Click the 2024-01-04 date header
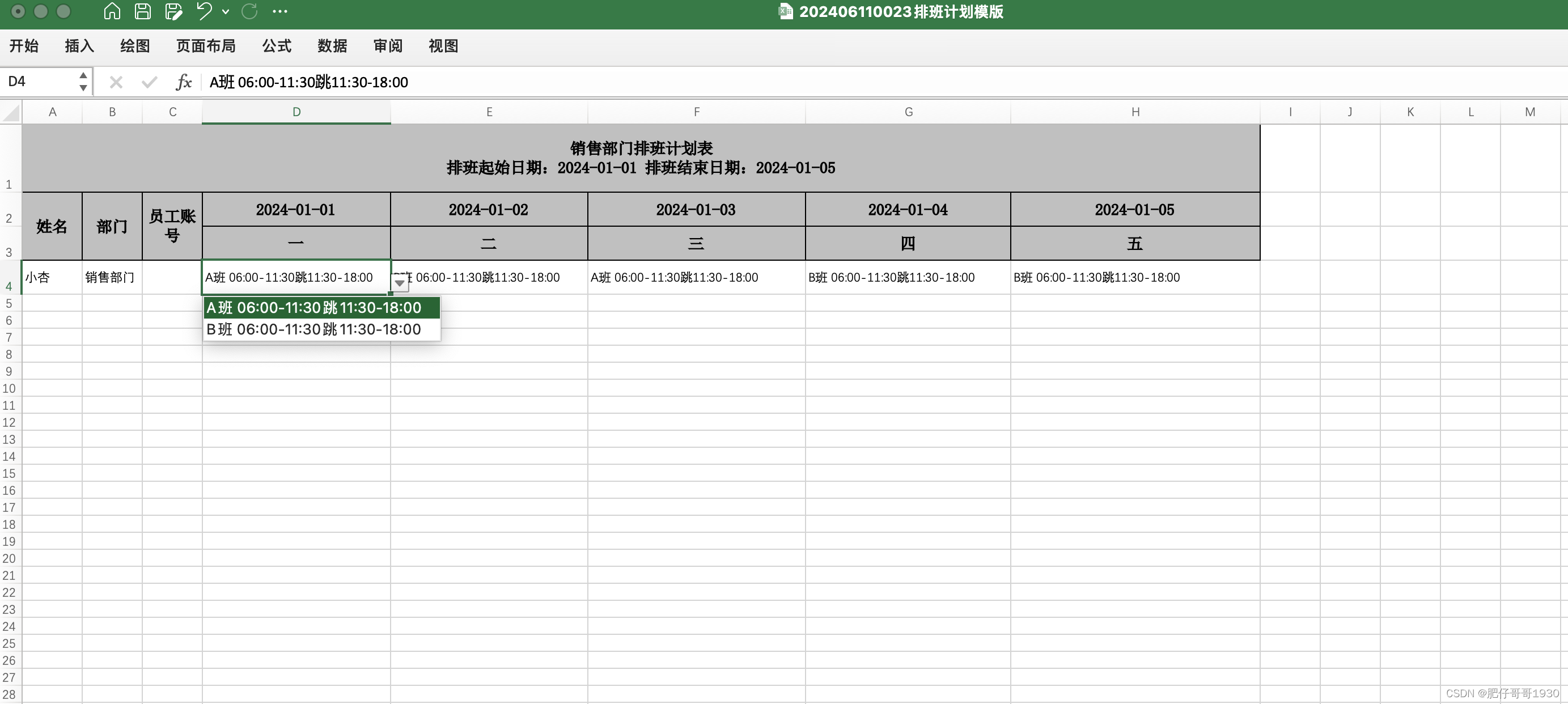Viewport: 1568px width, 704px height. pyautogui.click(x=908, y=210)
